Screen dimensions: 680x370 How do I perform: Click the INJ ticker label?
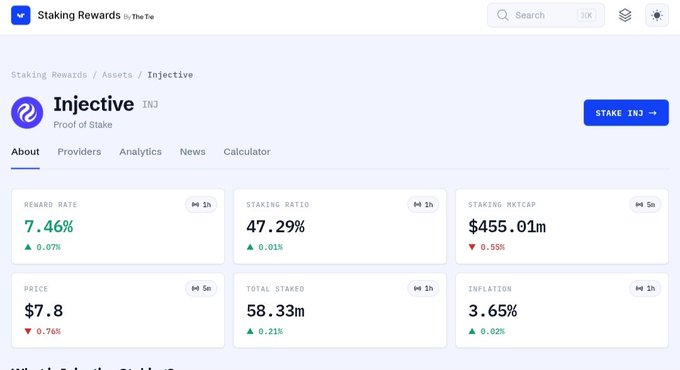150,105
